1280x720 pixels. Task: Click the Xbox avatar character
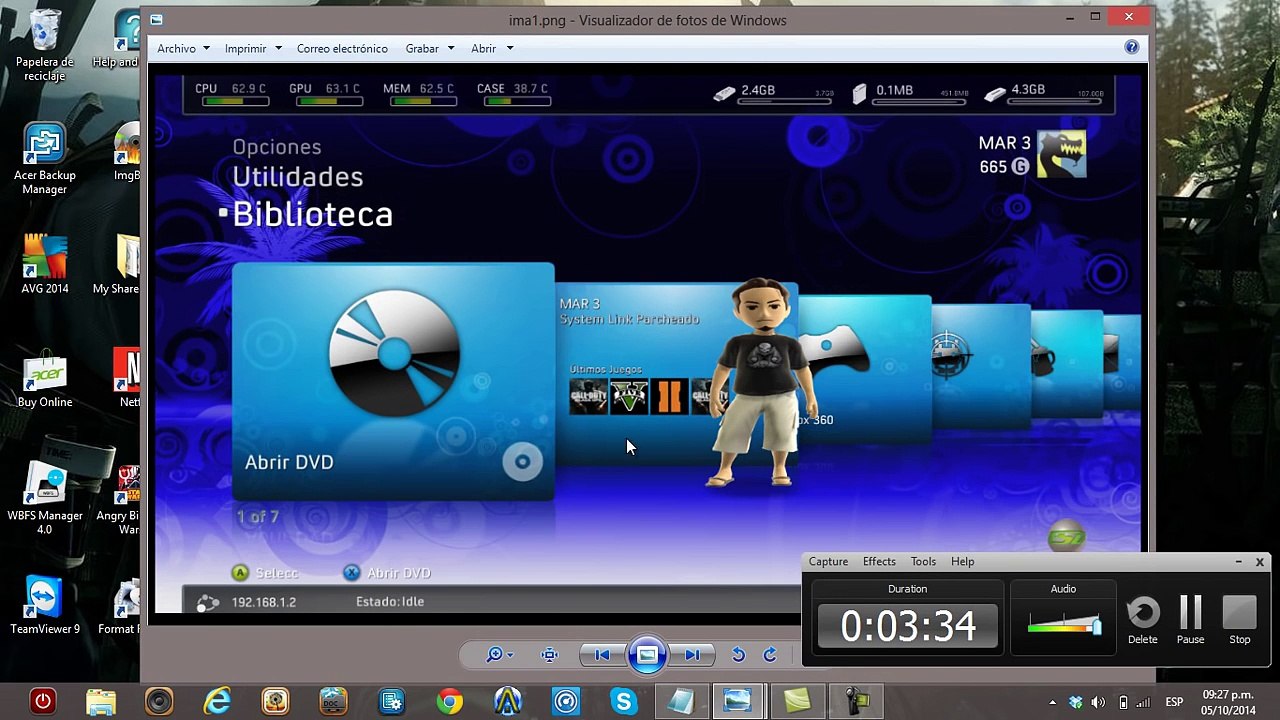pos(761,383)
